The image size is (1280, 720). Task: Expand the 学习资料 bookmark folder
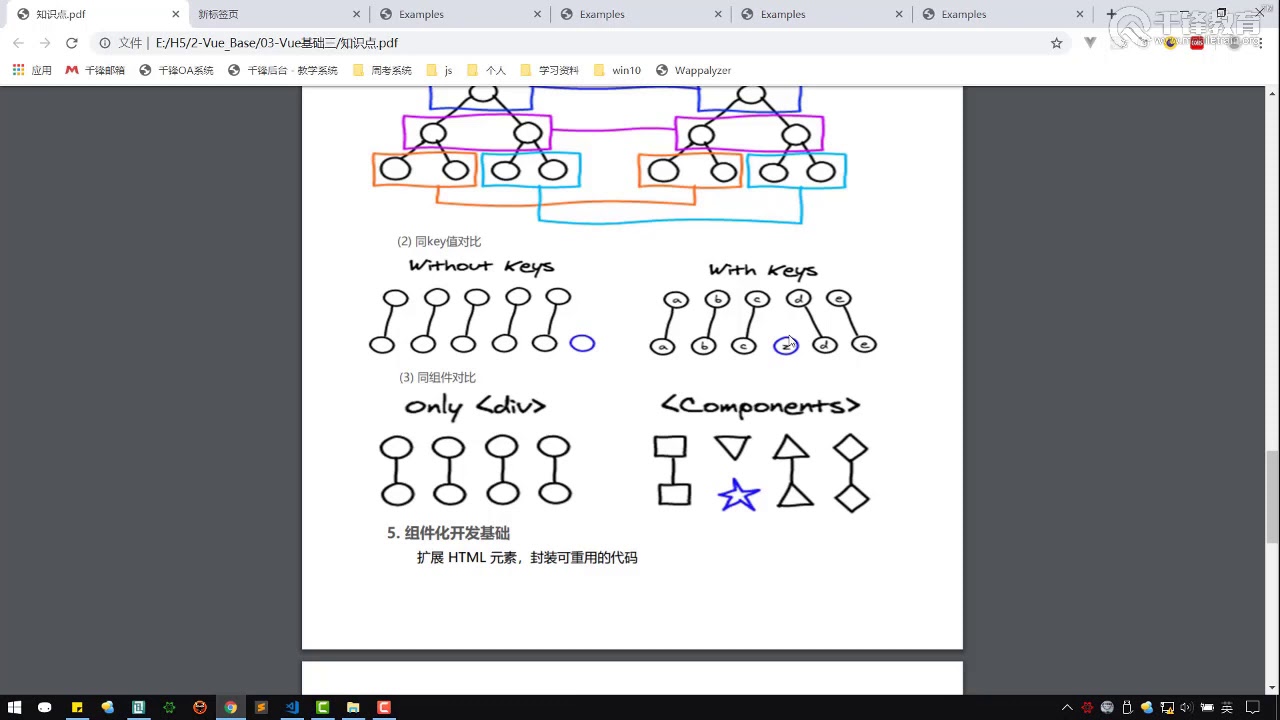[549, 70]
